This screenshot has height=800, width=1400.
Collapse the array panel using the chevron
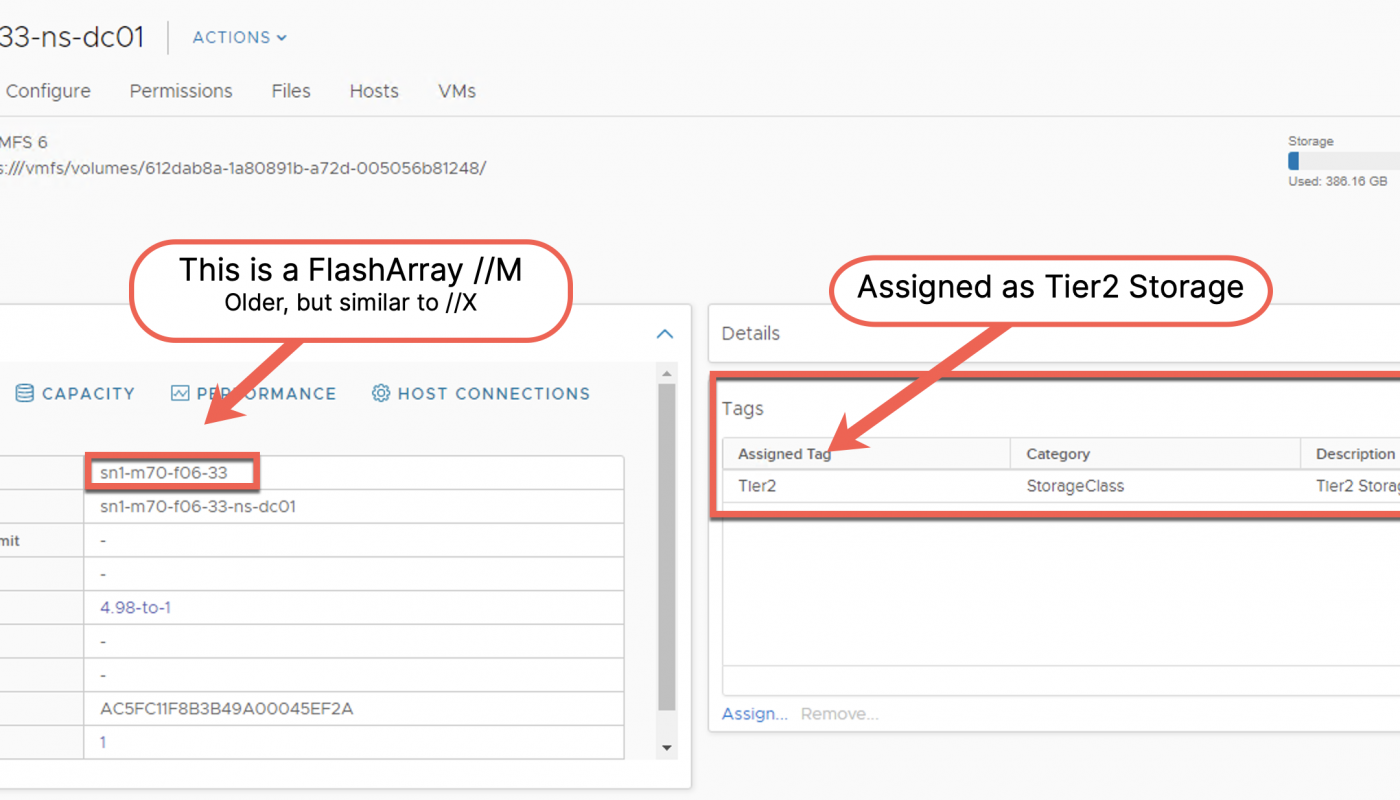point(664,334)
